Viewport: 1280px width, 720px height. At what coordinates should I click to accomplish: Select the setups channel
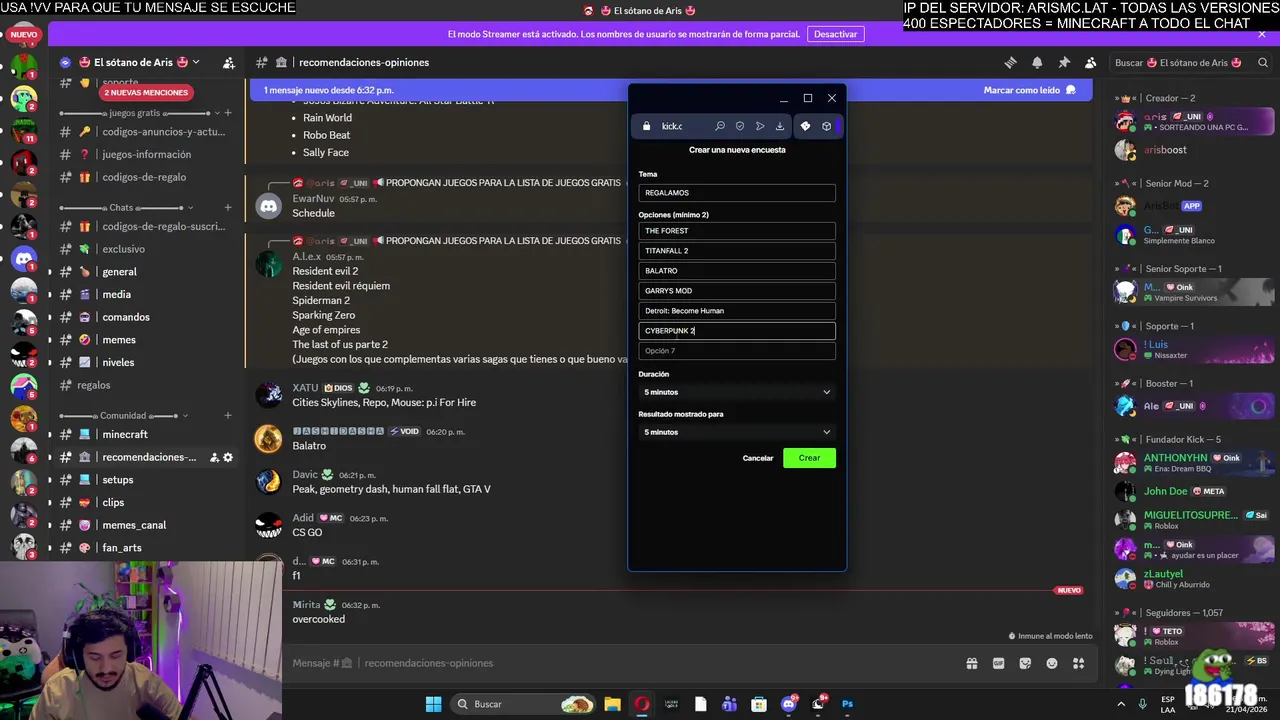[145, 480]
